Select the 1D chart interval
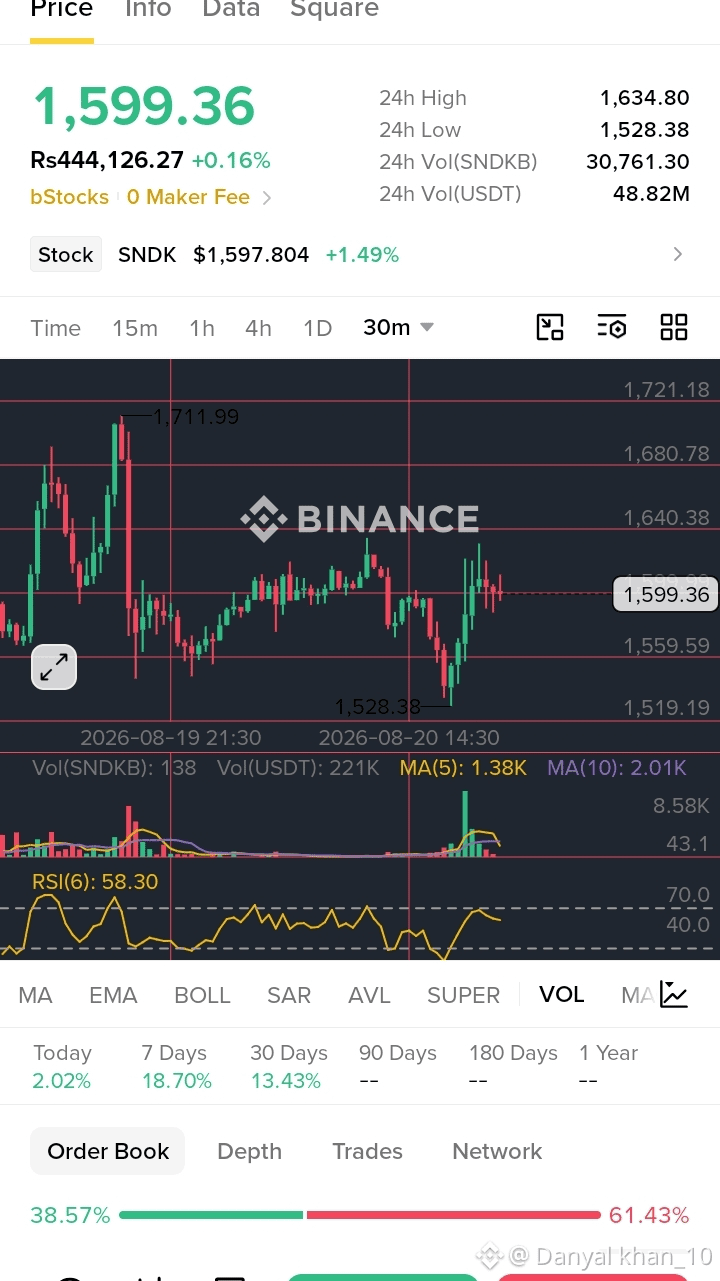720x1281 pixels. 317,328
